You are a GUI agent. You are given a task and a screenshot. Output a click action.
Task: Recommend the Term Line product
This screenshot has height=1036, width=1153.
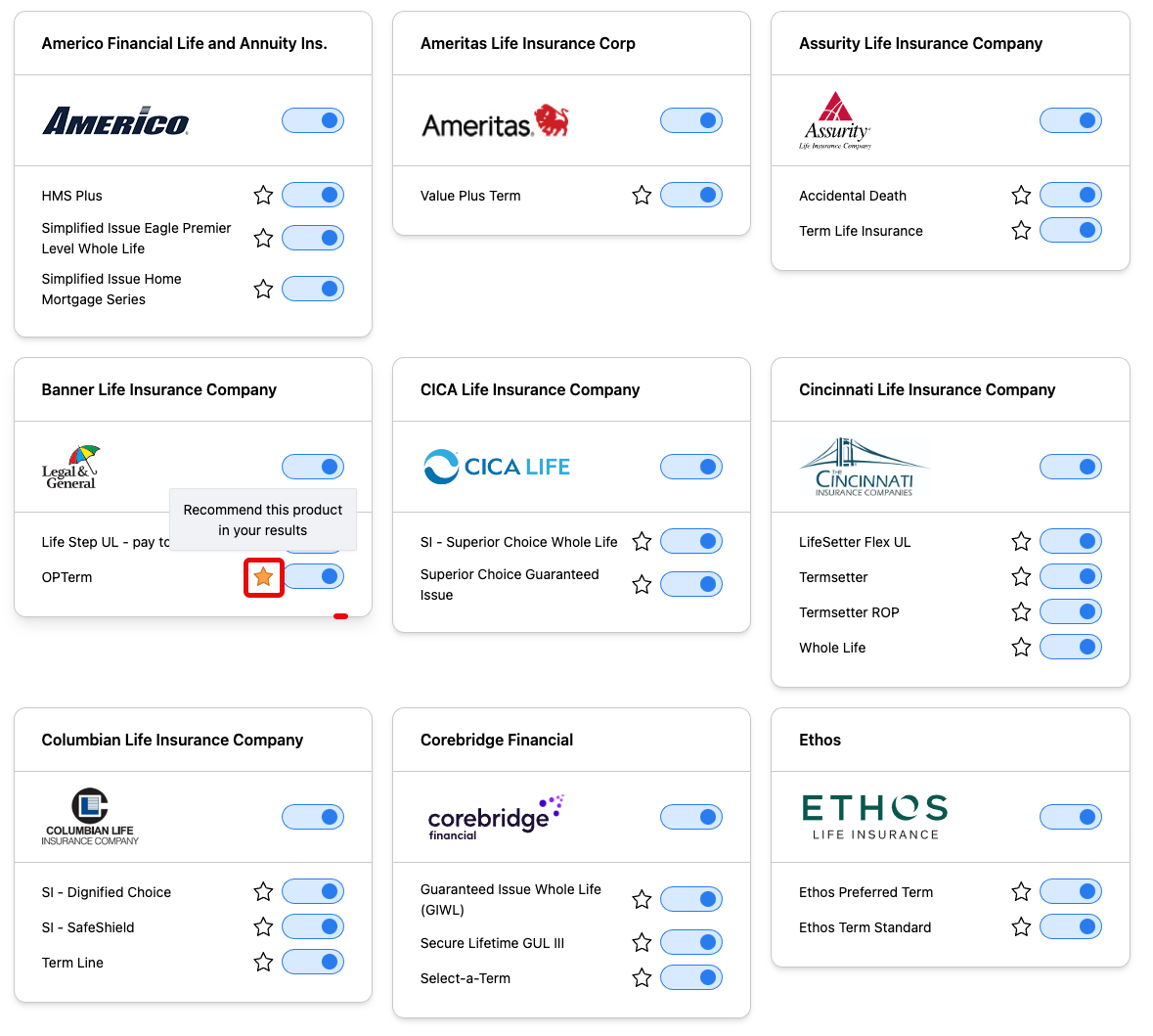tap(263, 963)
